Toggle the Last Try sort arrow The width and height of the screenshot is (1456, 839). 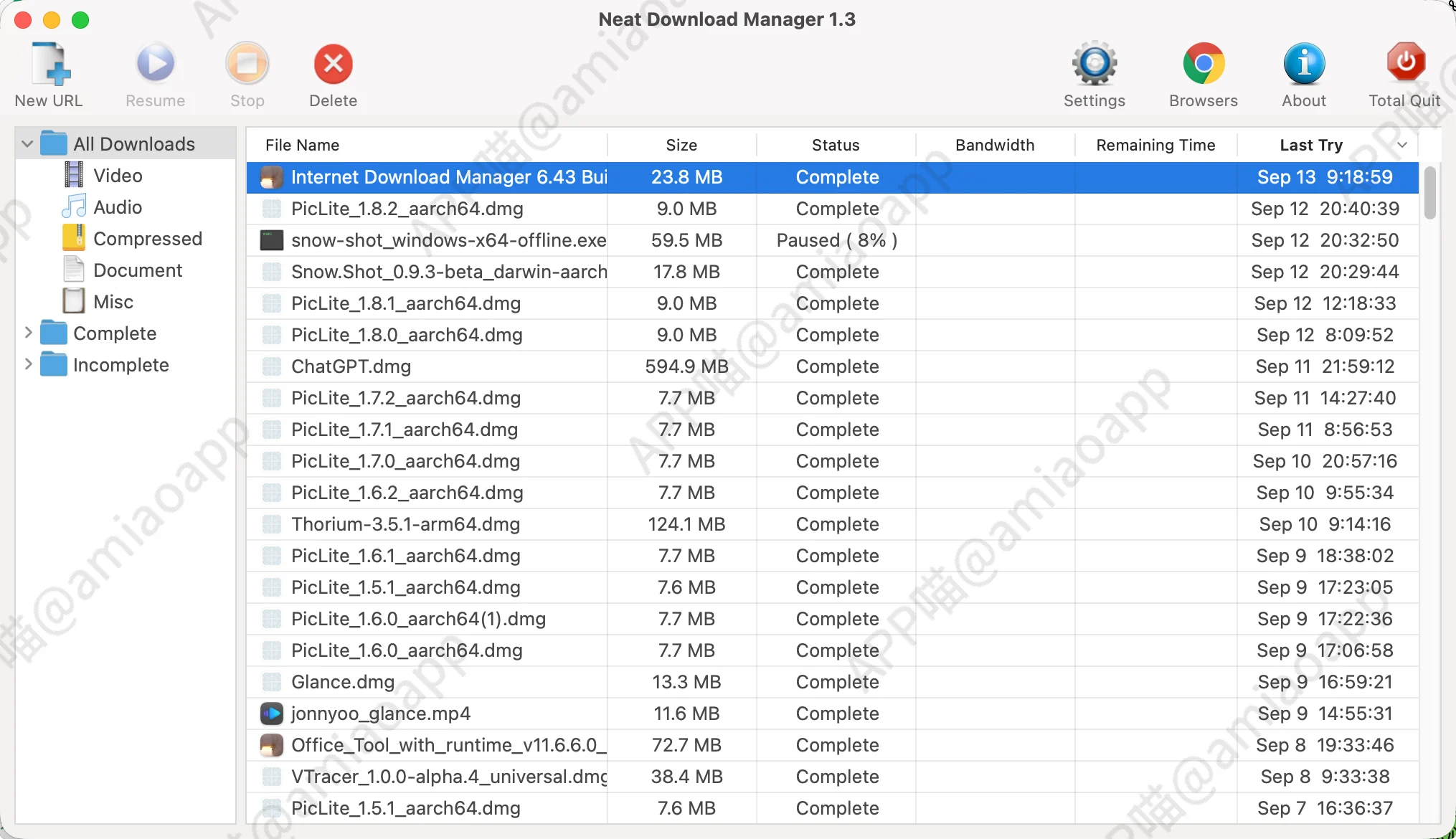[1402, 145]
